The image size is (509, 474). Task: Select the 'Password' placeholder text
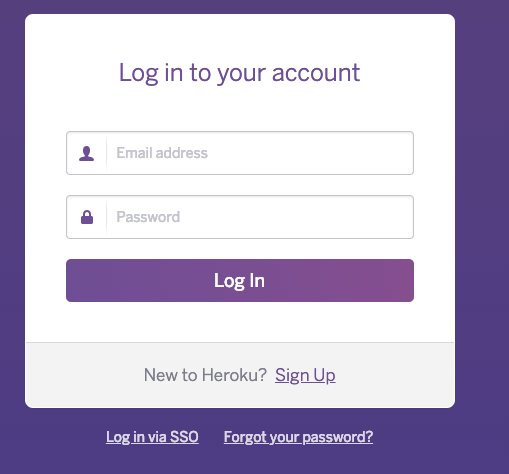[148, 217]
